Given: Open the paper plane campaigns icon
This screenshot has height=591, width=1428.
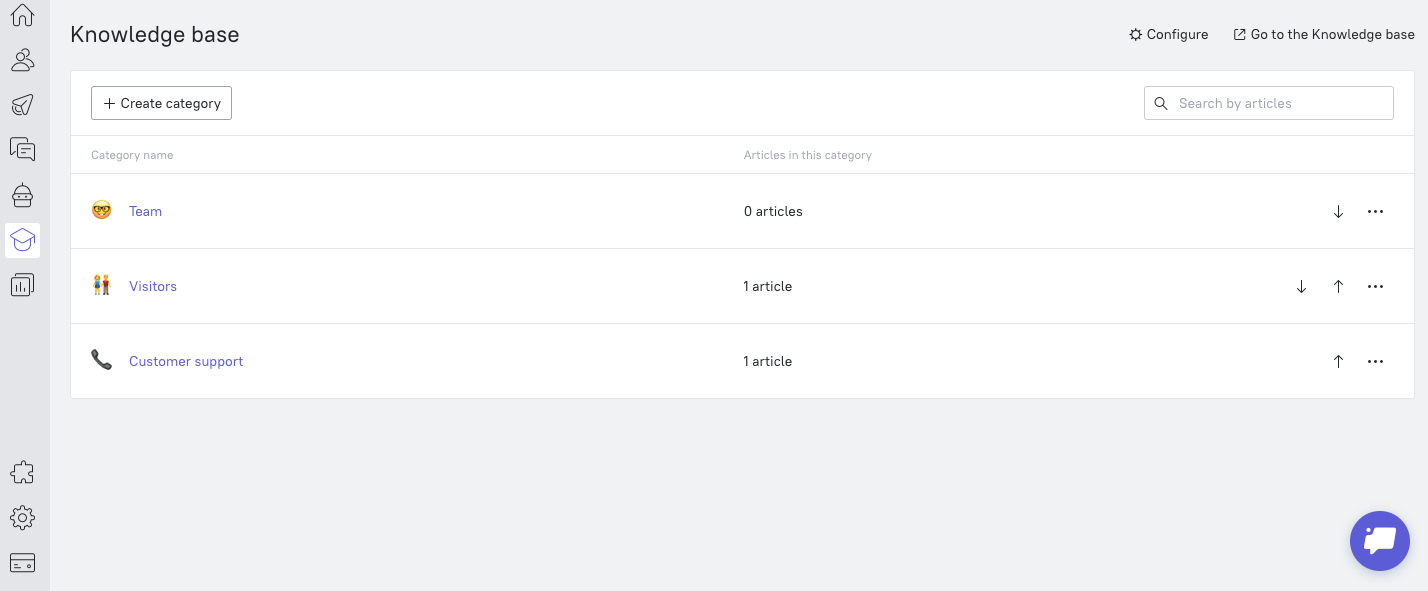Looking at the screenshot, I should [x=22, y=105].
